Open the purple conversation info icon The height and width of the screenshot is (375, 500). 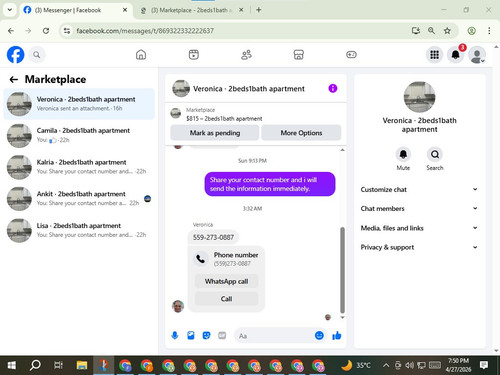(x=333, y=88)
